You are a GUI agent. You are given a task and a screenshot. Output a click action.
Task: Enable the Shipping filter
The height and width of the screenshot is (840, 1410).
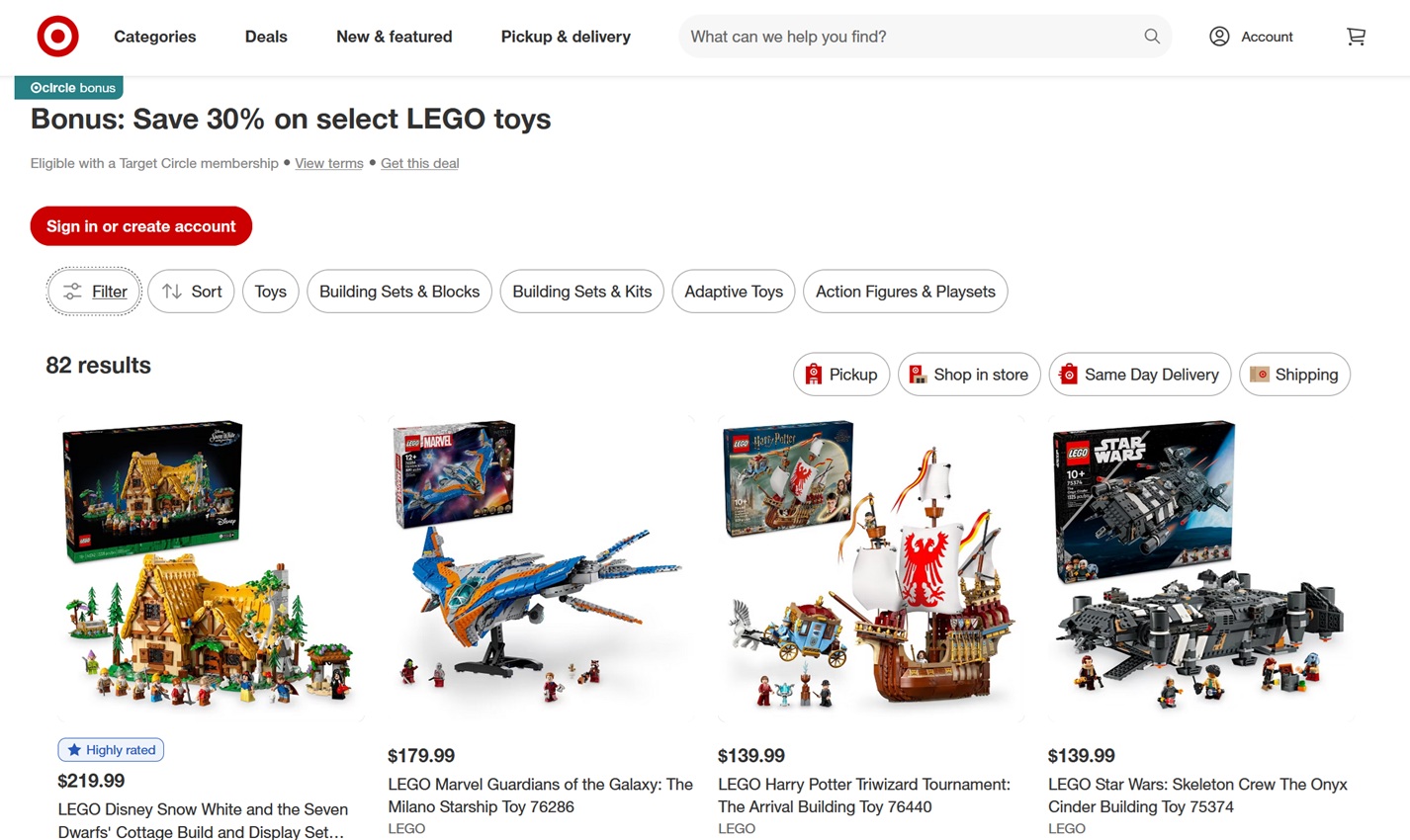tap(1294, 375)
